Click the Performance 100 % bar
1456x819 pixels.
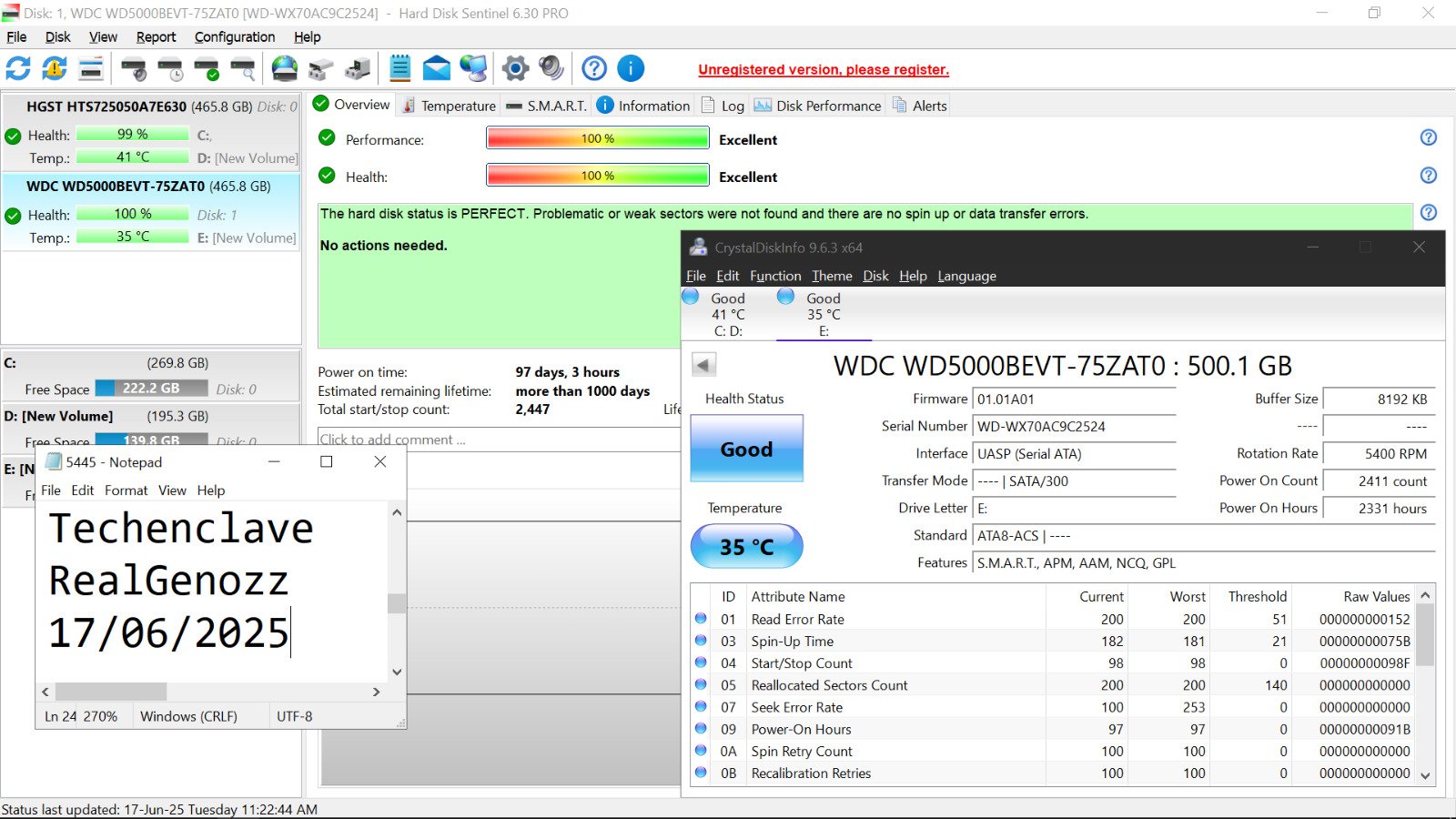(x=598, y=138)
